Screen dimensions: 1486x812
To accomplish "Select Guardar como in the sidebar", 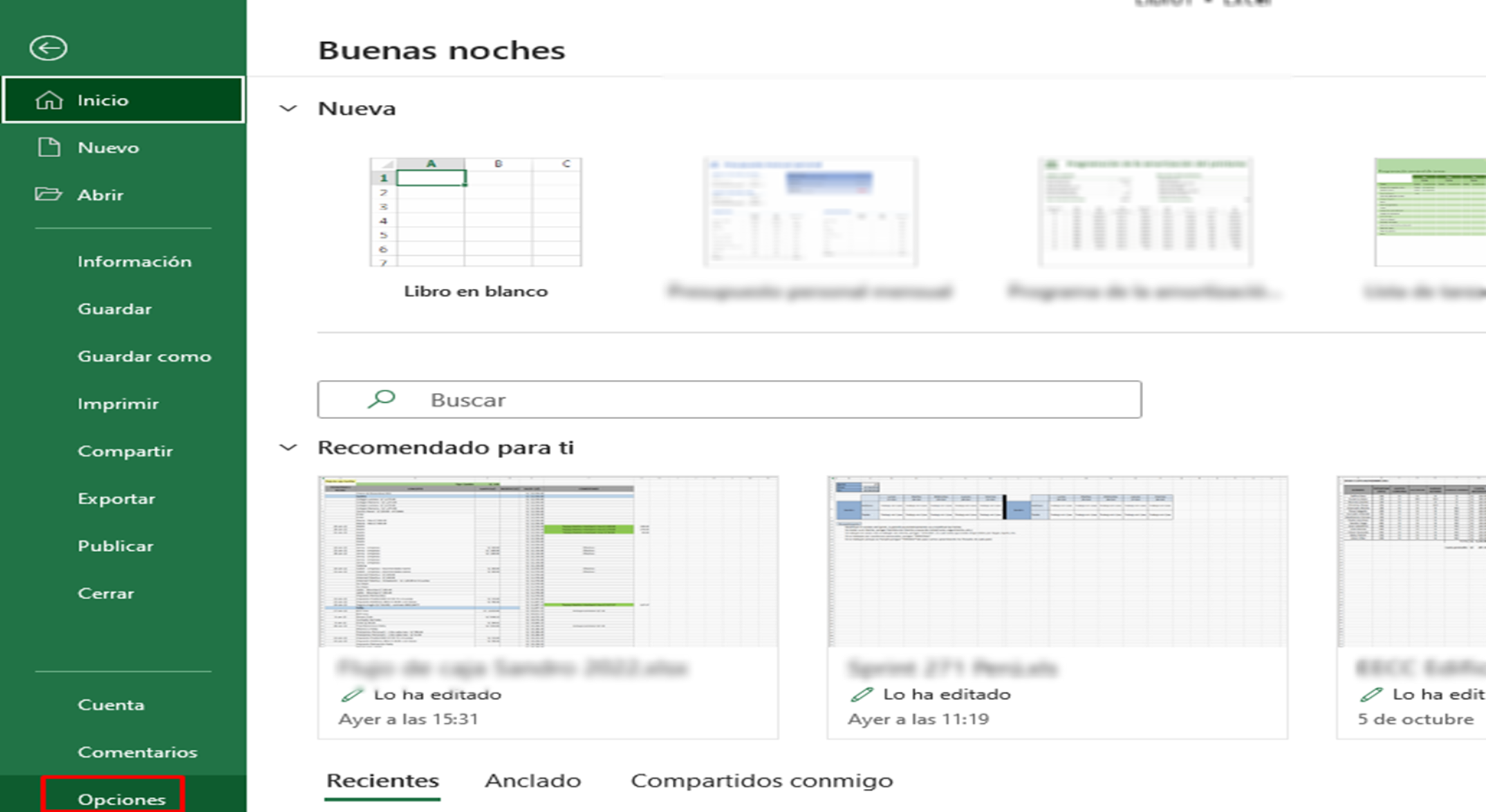I will tap(144, 356).
